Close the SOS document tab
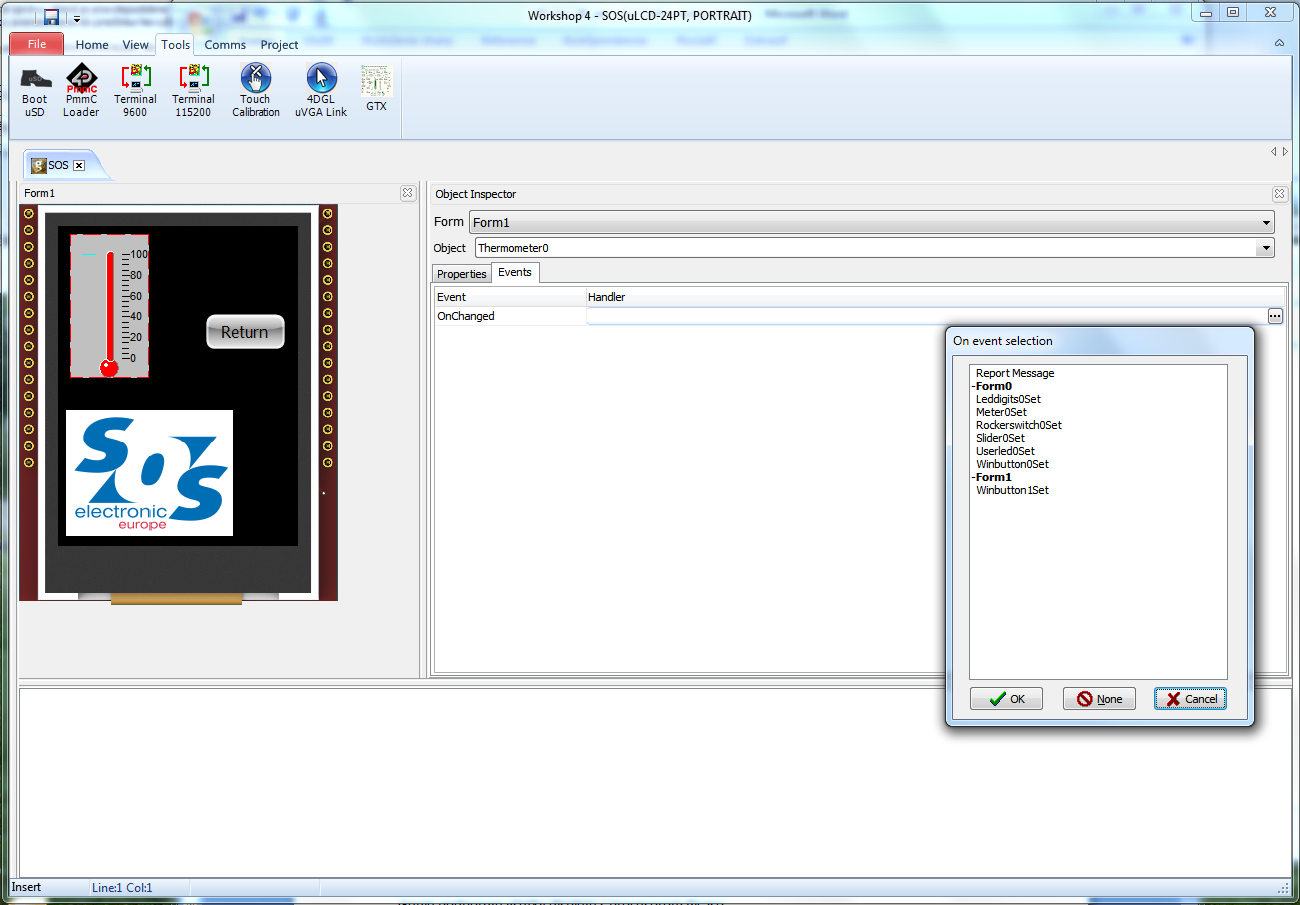 [x=79, y=165]
